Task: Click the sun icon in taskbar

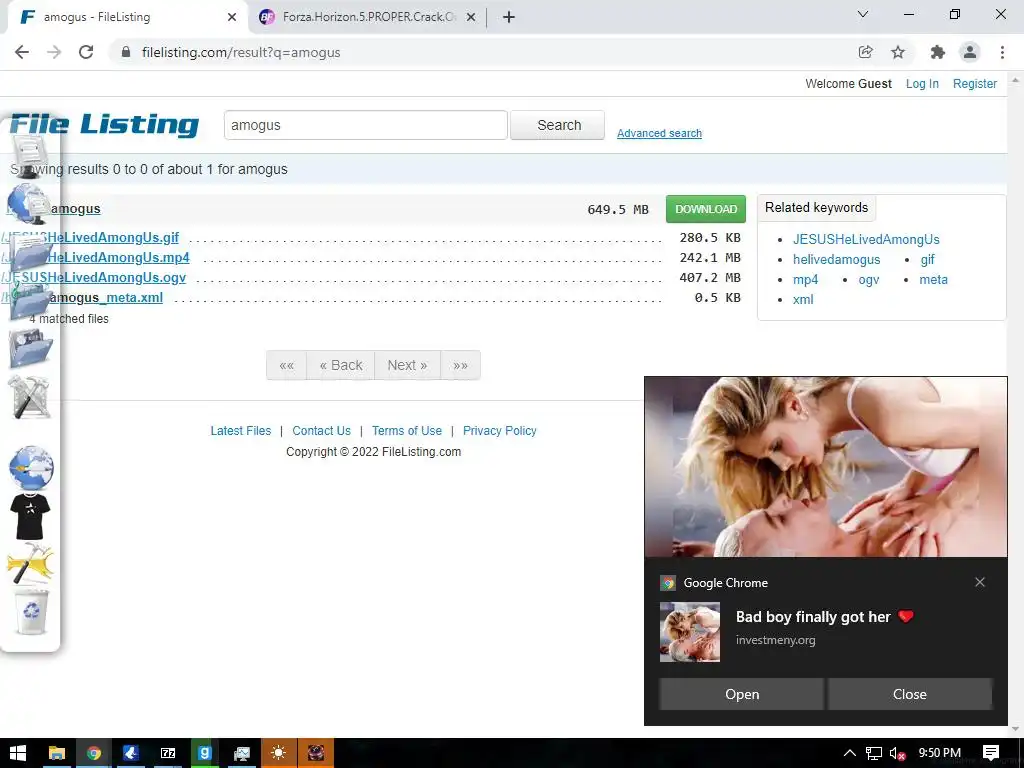Action: [x=279, y=753]
